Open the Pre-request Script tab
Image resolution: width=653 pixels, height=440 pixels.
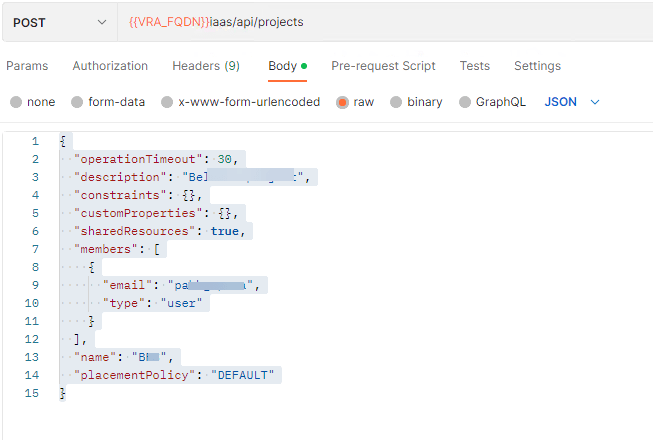(x=383, y=66)
